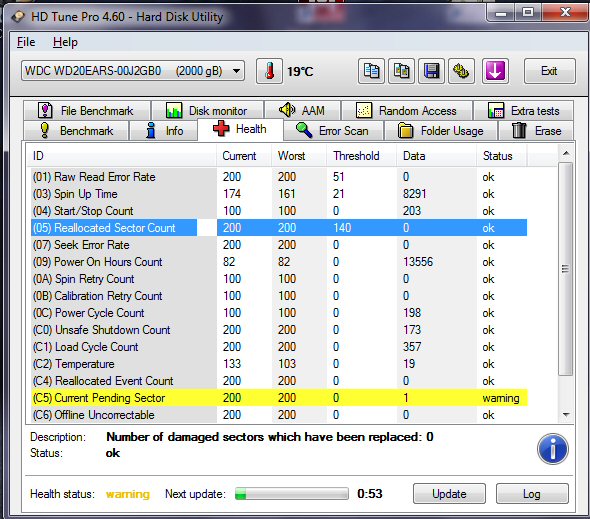Screen dimensions: 590x519
Task: Open the Erase tab
Action: (x=536, y=131)
